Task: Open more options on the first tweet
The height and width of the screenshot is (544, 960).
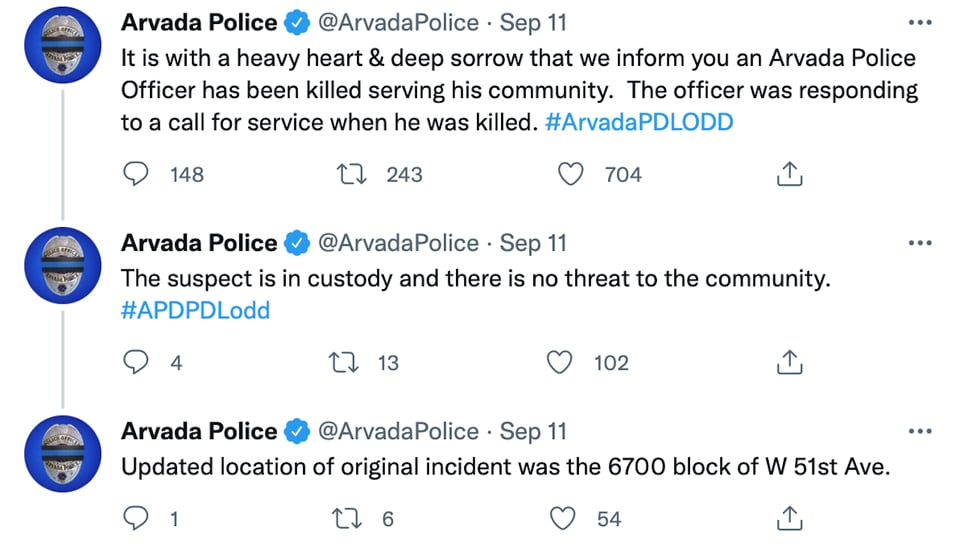Action: tap(920, 23)
